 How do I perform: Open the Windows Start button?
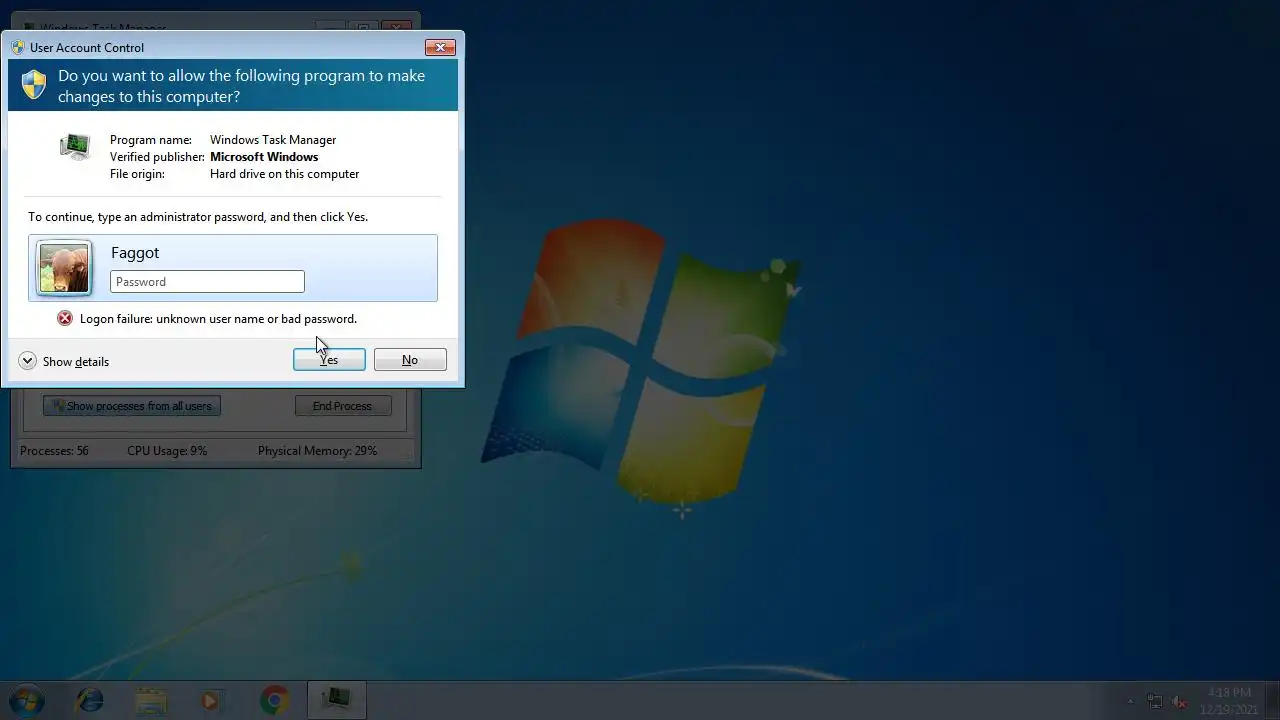[x=27, y=700]
